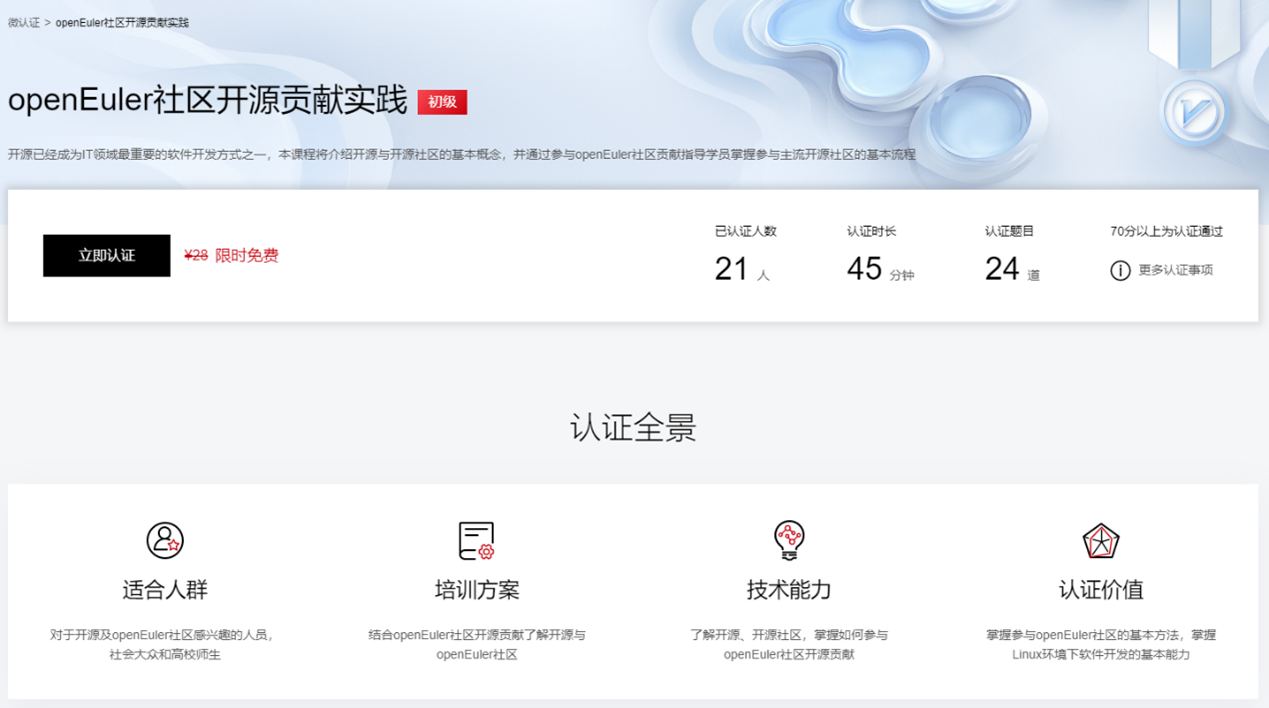Click the page title openEuler社区开源贡献实践
Image resolution: width=1269 pixels, height=708 pixels.
pos(208,101)
